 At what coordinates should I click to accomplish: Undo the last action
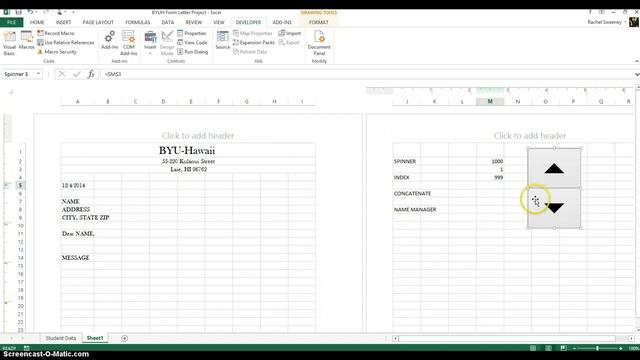30,12
